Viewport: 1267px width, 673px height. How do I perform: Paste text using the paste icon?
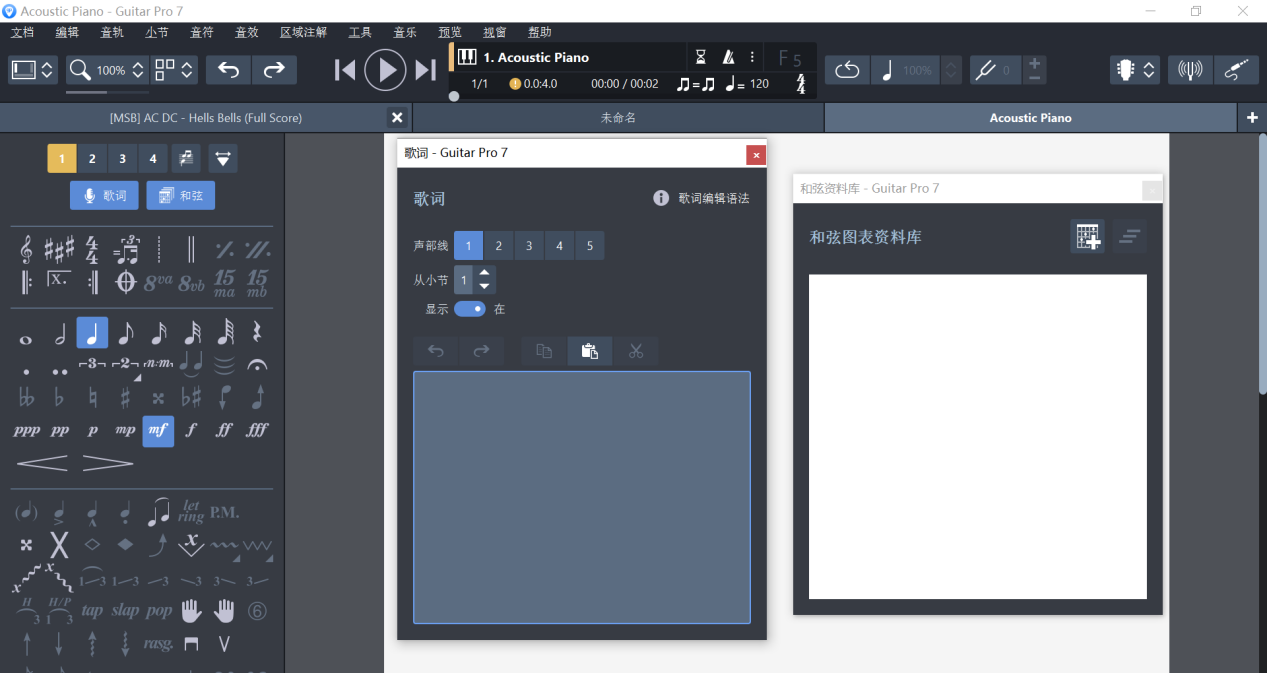coord(589,351)
